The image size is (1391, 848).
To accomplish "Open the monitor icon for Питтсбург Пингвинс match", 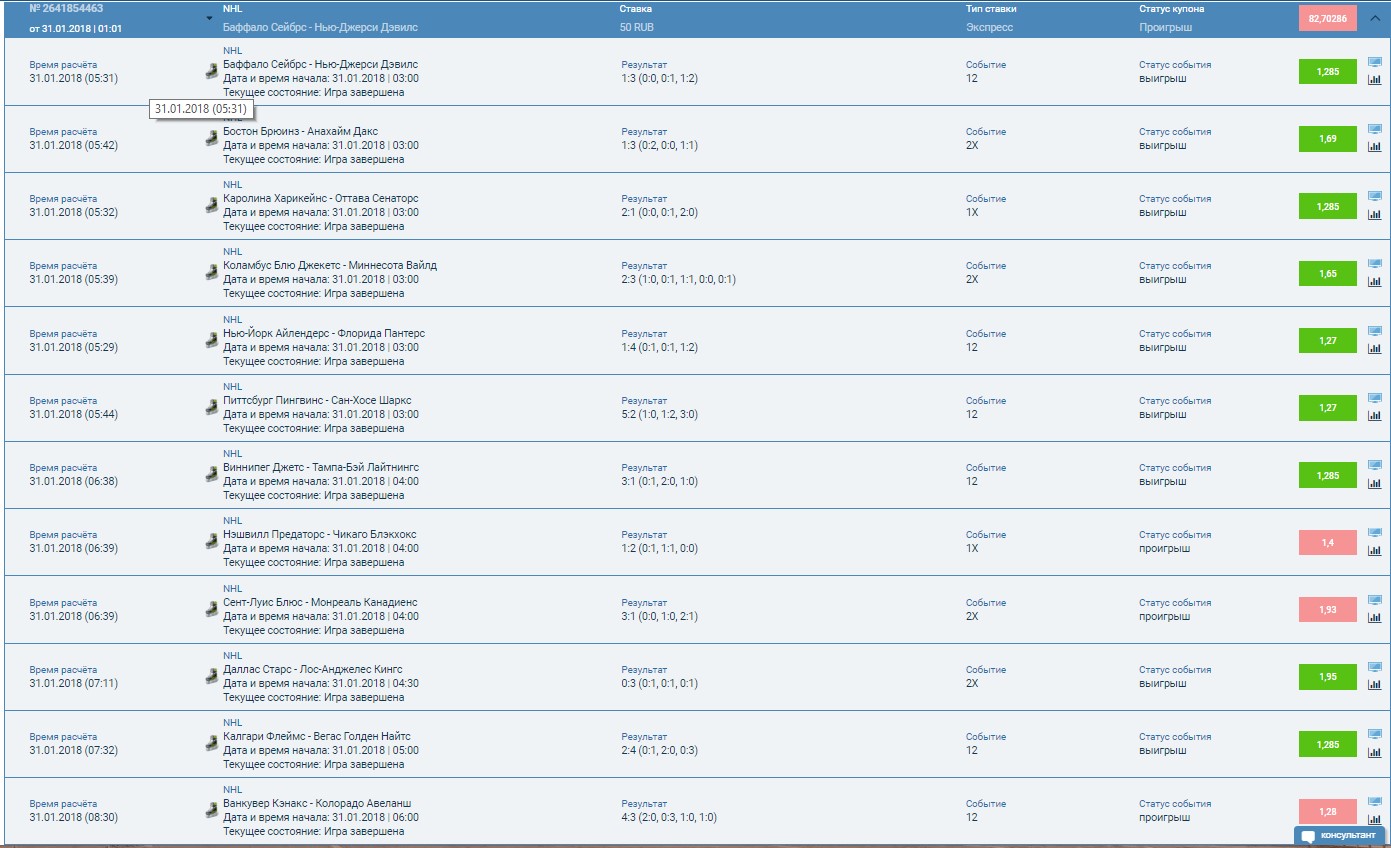I will tap(1374, 398).
